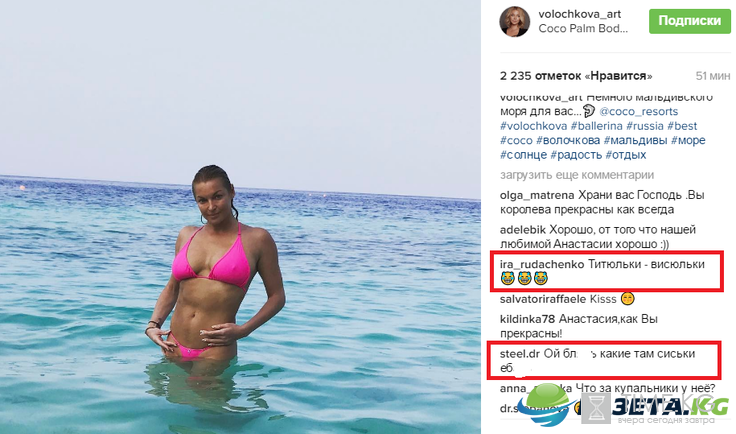
Task: Click the green Подписки button
Action: click(690, 21)
